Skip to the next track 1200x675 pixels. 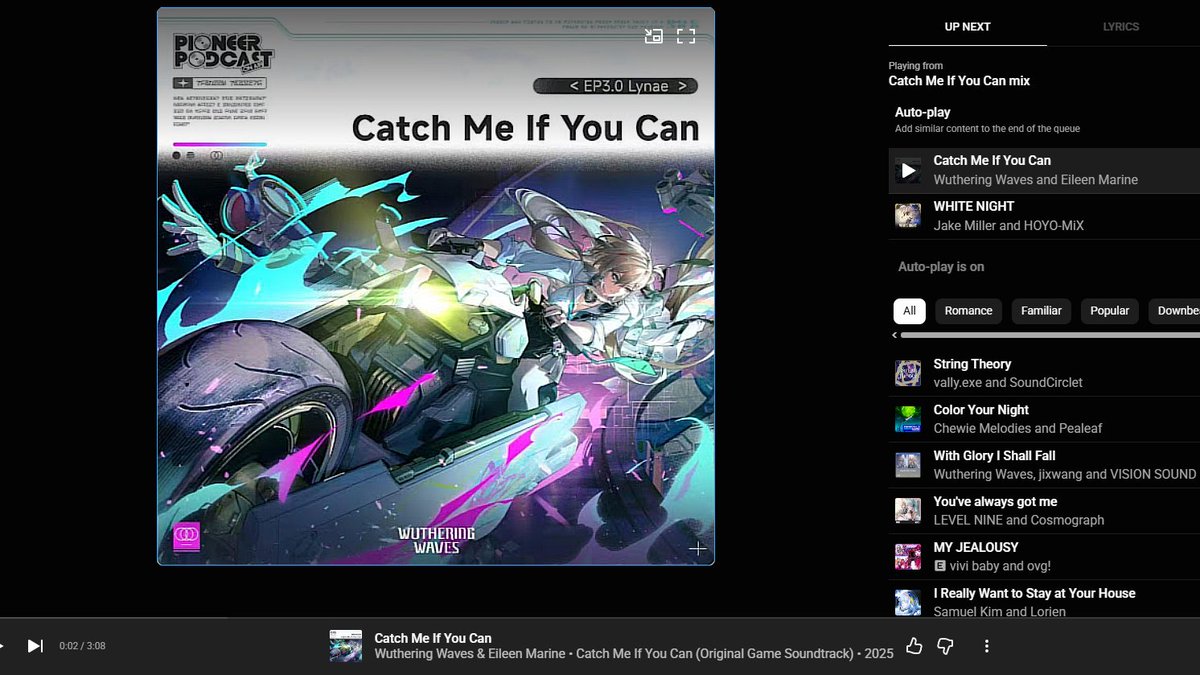coord(35,646)
